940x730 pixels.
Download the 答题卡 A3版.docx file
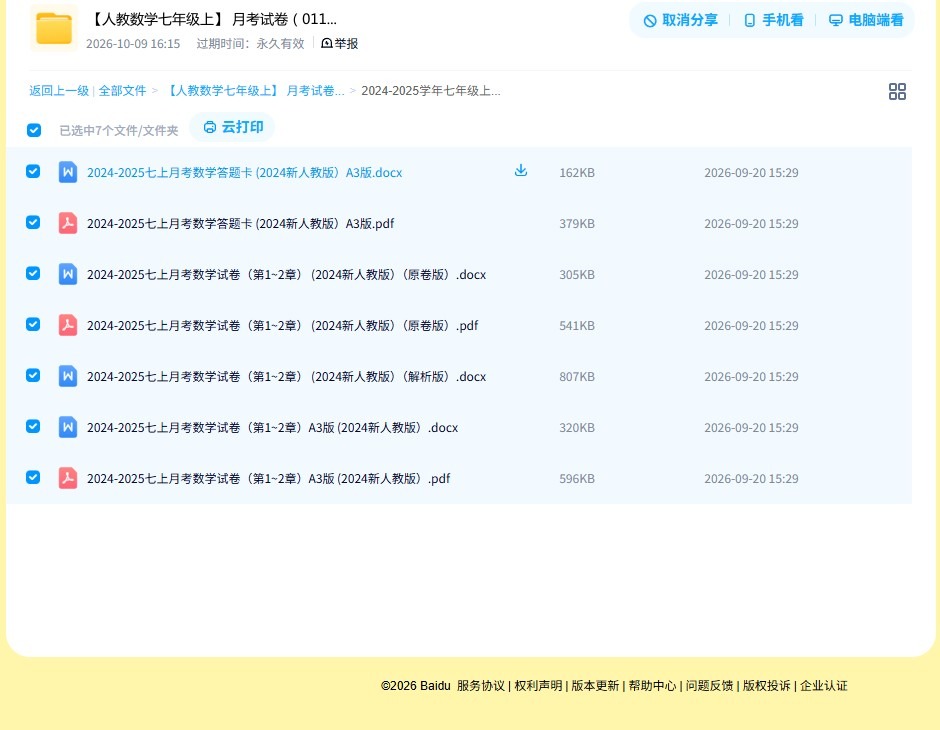point(520,170)
